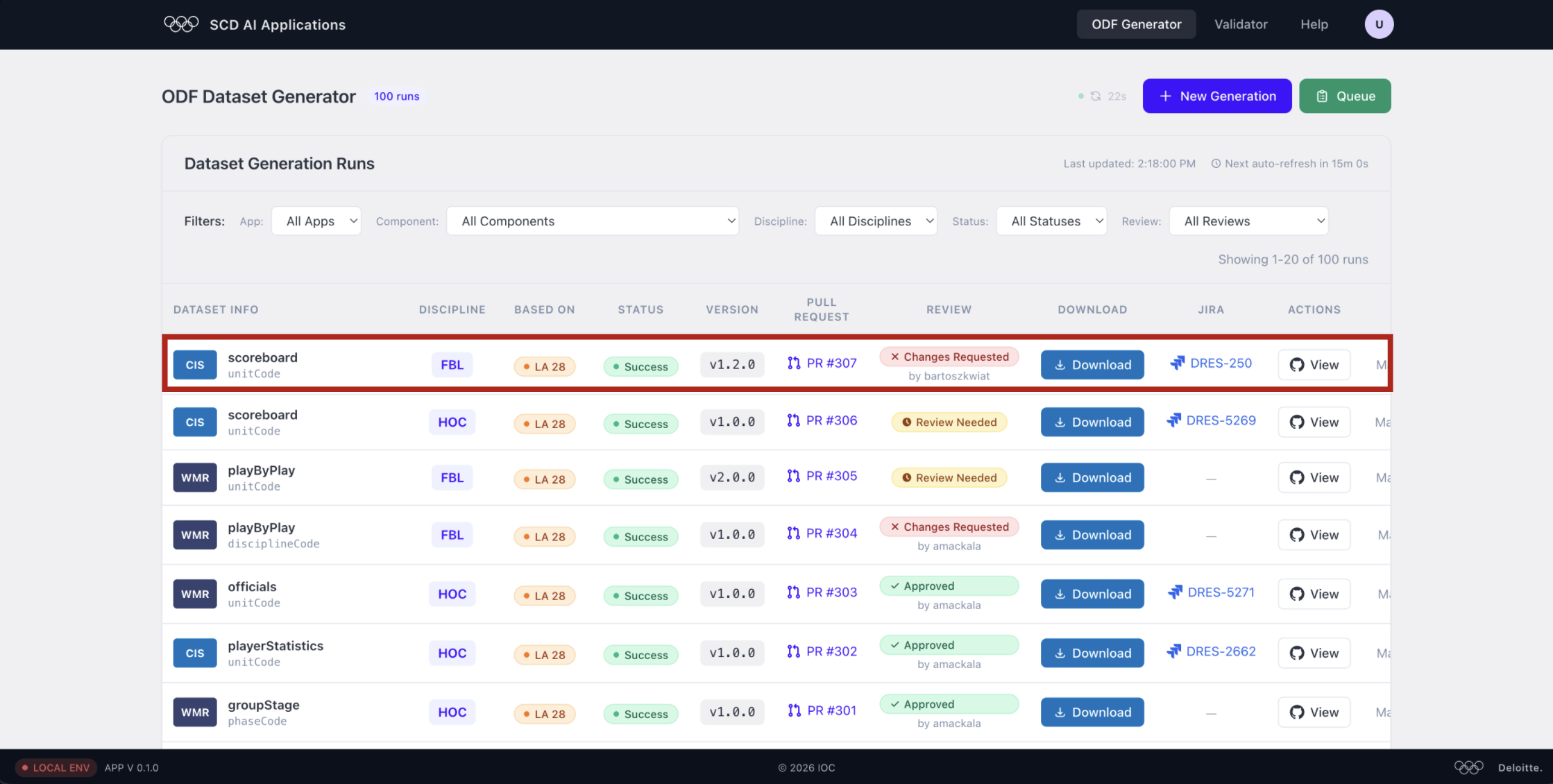This screenshot has width=1553, height=784.
Task: Click the pull request icon for PR #302
Action: 794,651
